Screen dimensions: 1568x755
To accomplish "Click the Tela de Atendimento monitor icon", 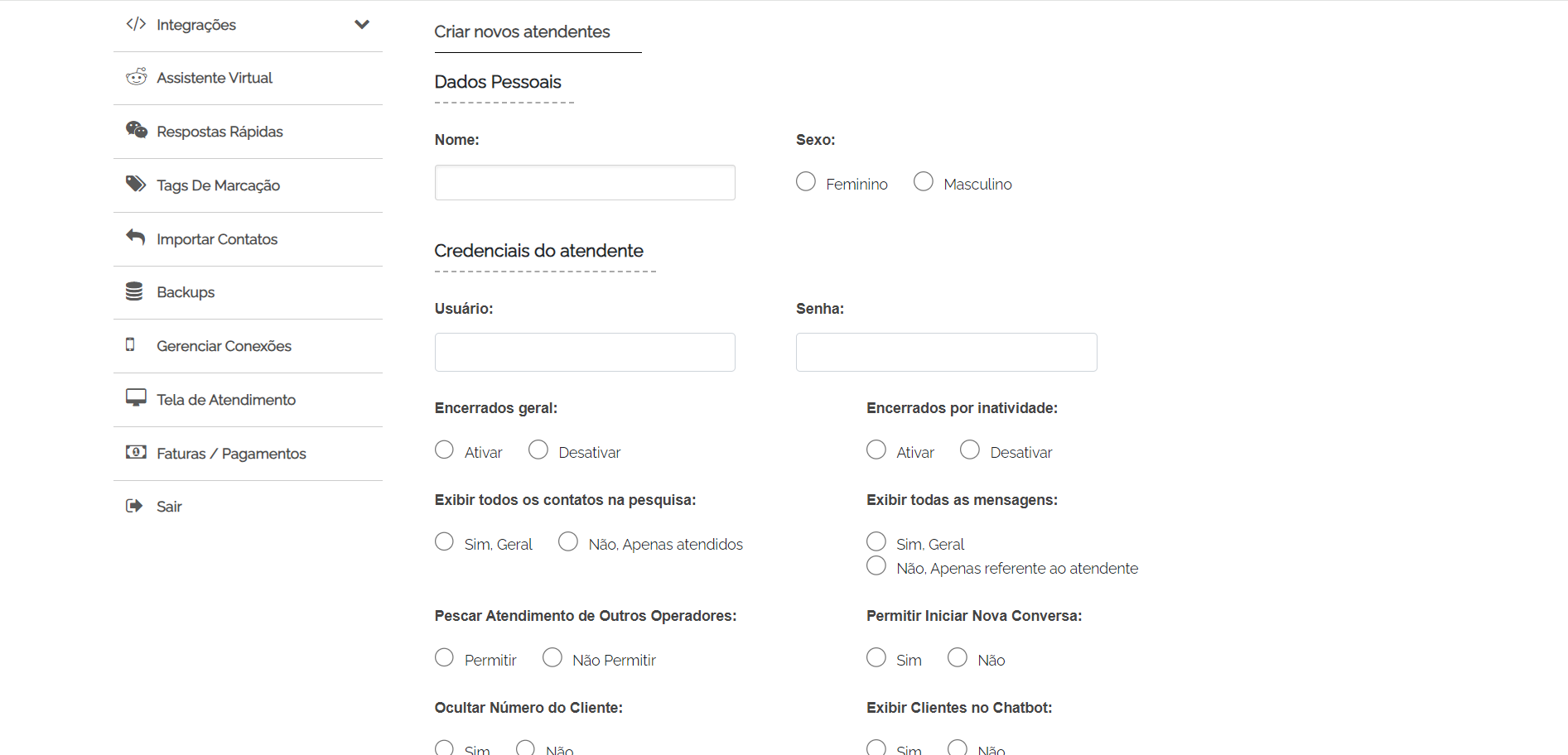I will pyautogui.click(x=136, y=398).
